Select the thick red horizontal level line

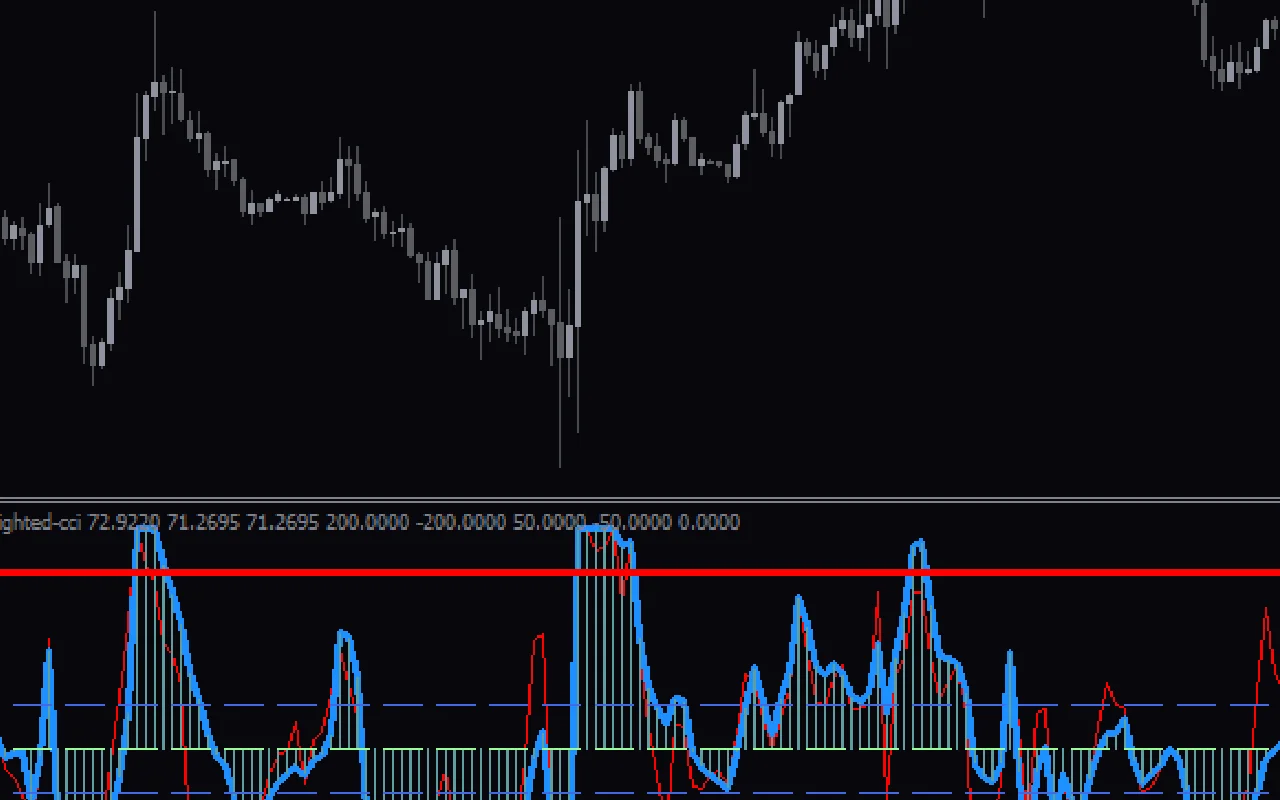(400, 573)
